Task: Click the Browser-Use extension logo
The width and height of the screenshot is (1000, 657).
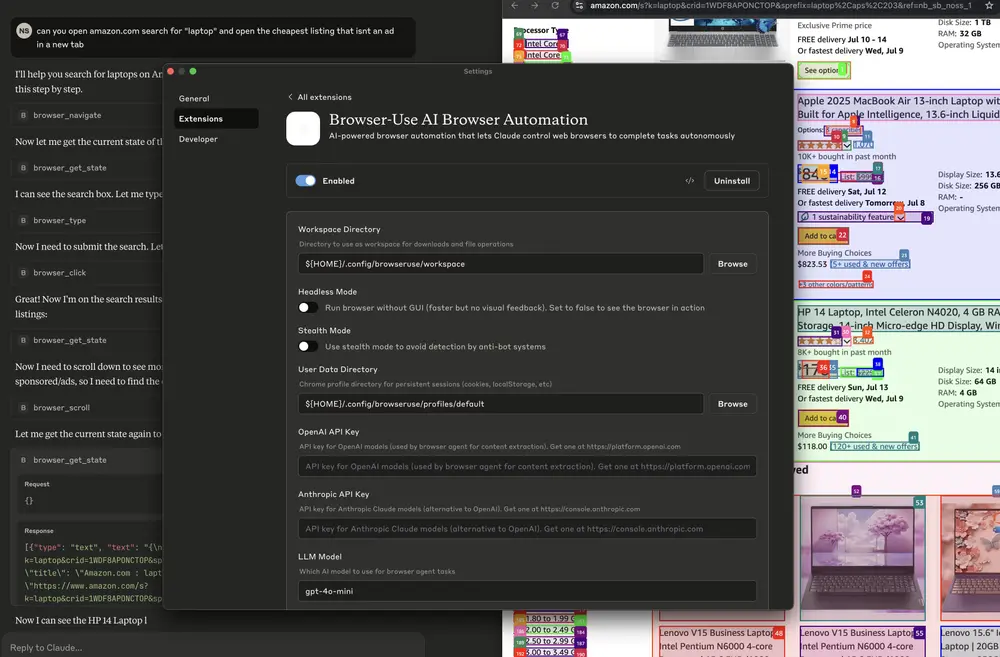Action: click(x=303, y=129)
